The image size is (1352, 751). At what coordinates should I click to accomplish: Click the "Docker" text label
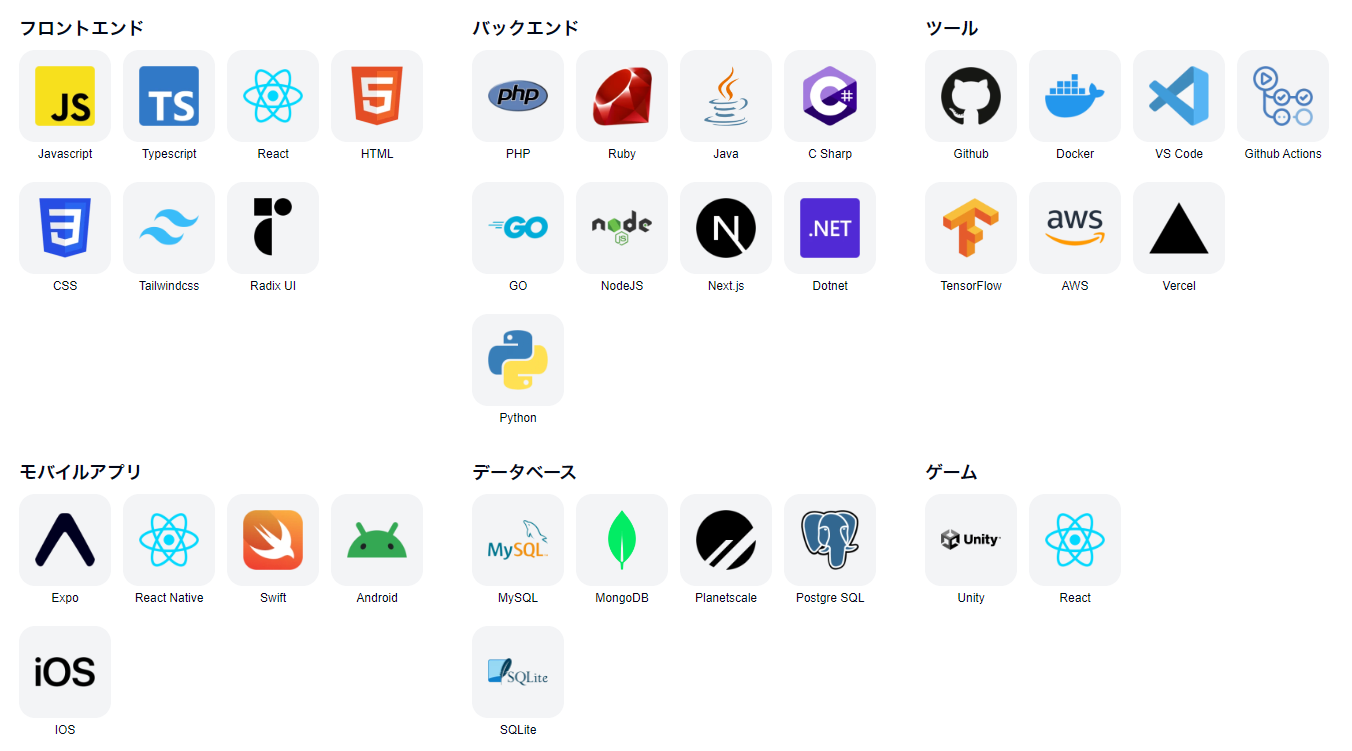(1075, 154)
